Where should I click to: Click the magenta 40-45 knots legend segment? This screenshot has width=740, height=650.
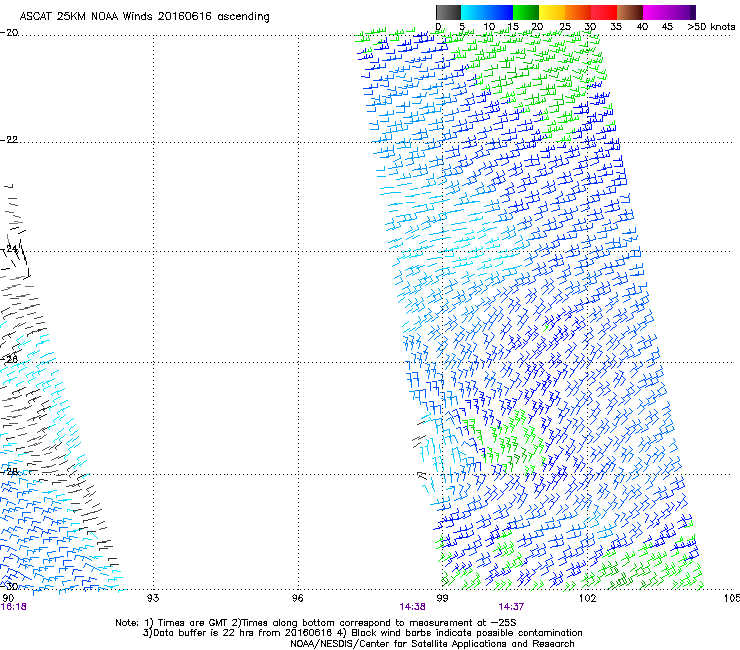pyautogui.click(x=656, y=12)
